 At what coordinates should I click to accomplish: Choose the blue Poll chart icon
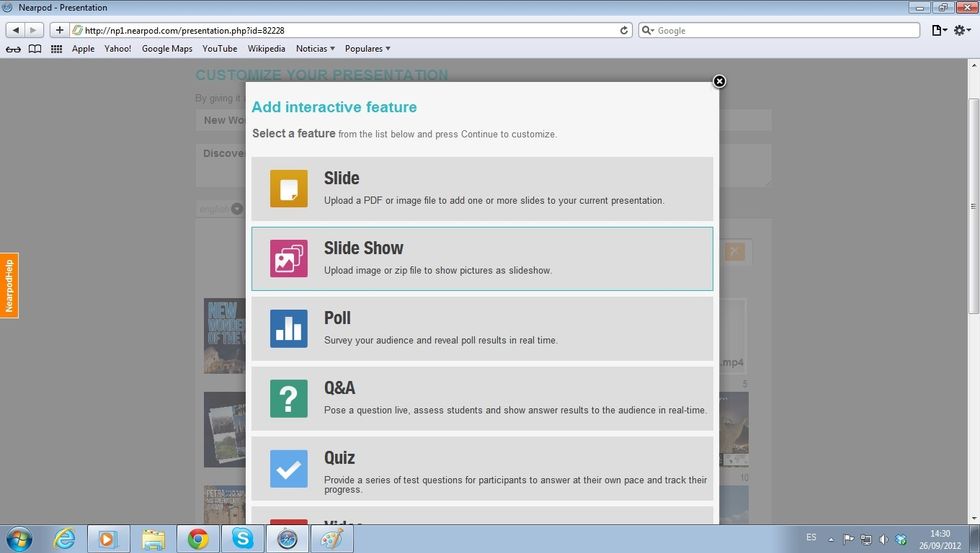(289, 328)
